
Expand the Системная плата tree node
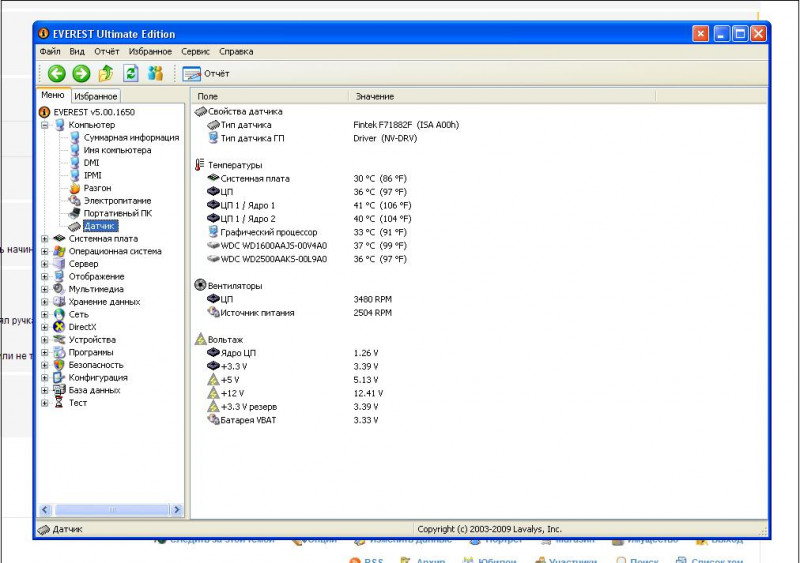[45, 239]
